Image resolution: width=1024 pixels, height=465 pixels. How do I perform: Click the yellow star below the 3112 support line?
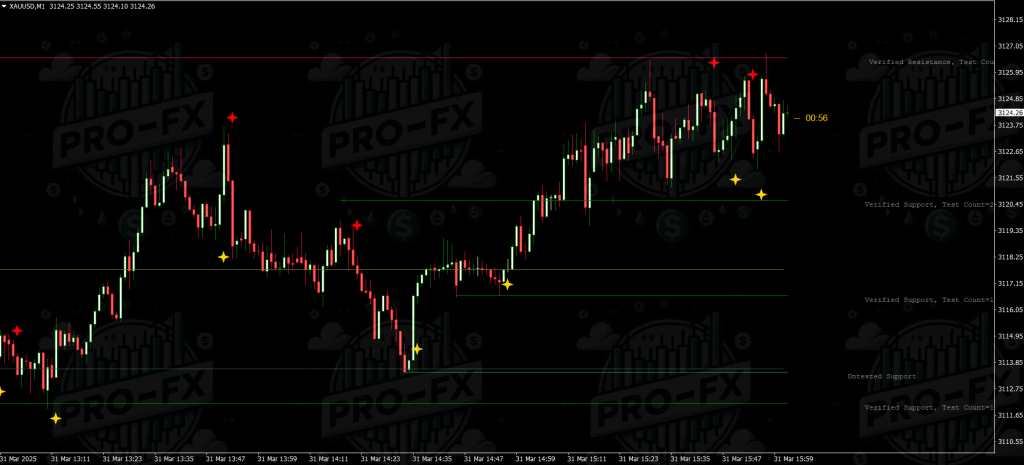[x=56, y=418]
